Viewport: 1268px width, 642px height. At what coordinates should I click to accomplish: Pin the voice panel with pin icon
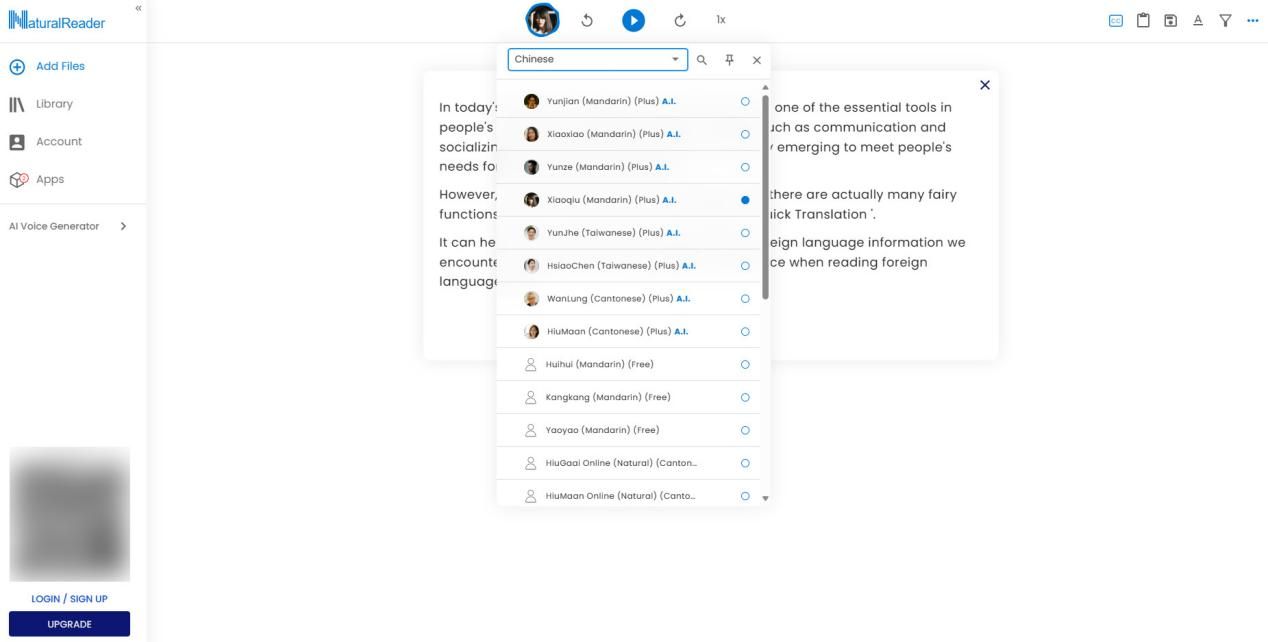(730, 60)
